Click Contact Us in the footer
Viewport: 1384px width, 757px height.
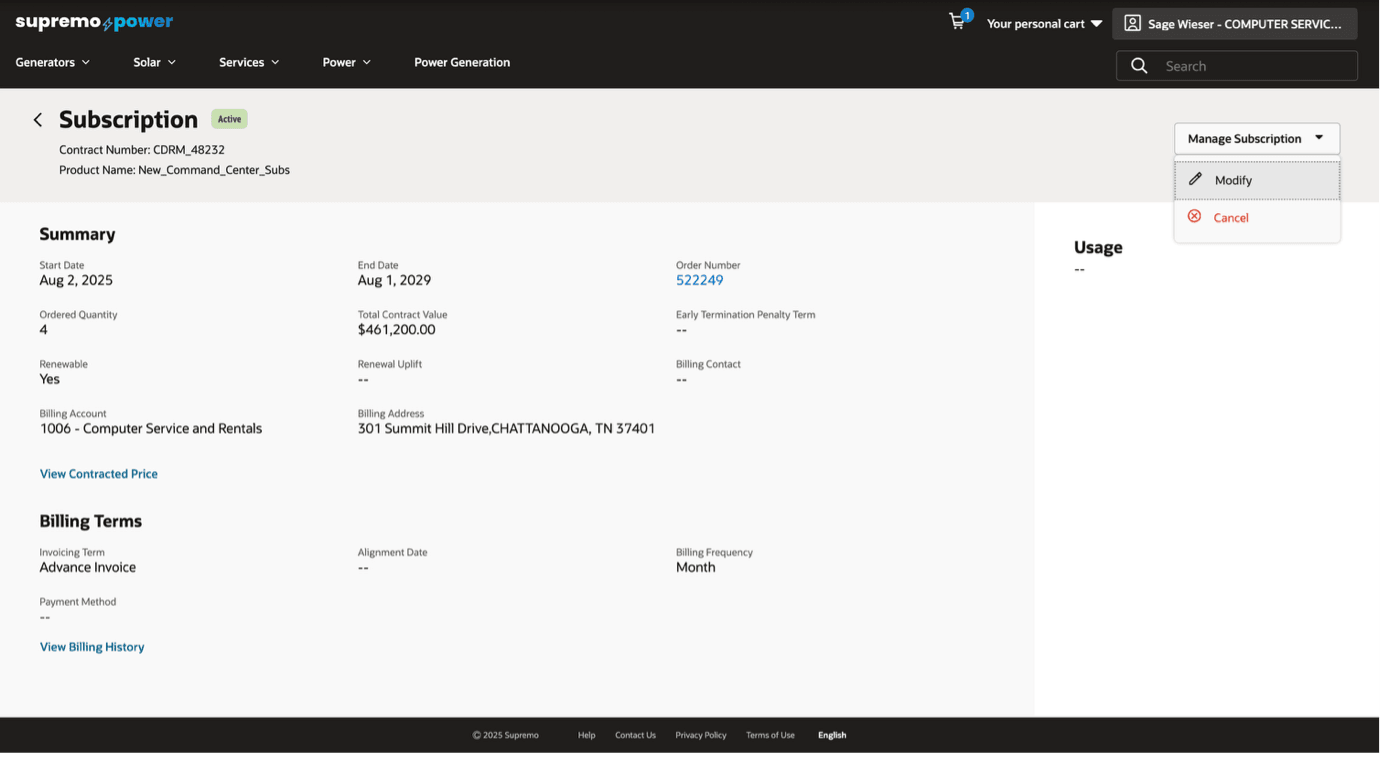tap(635, 735)
